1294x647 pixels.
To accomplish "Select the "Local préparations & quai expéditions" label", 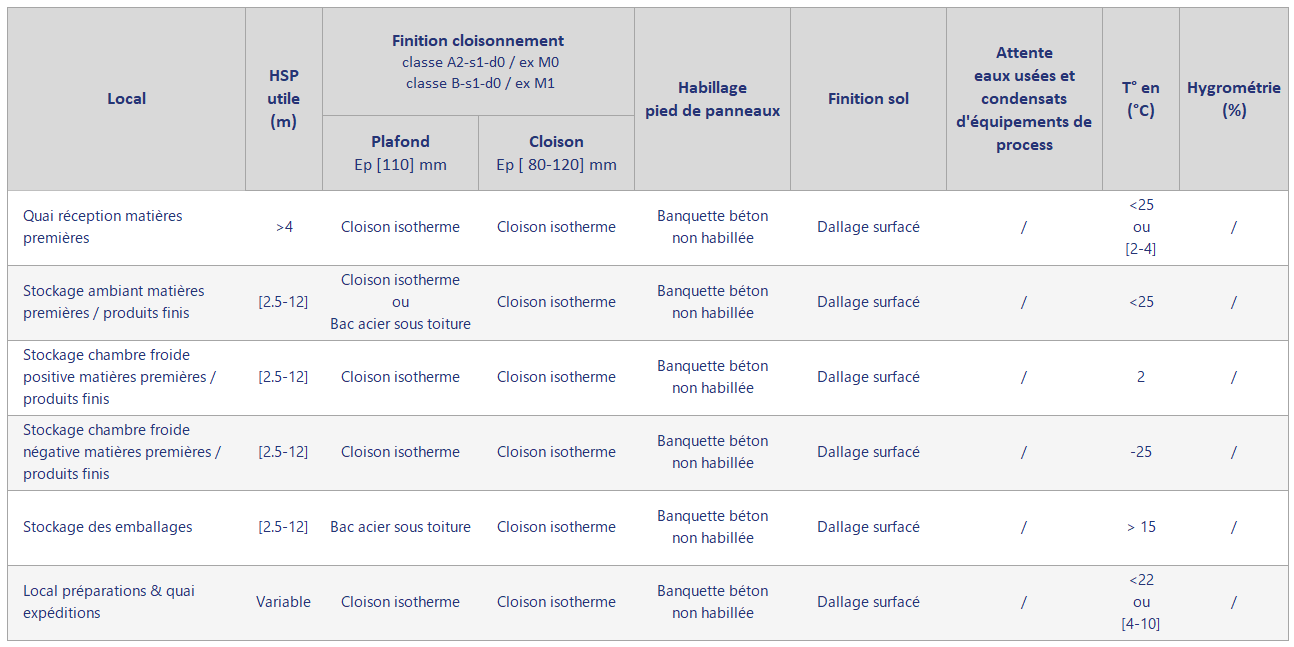I will pos(109,602).
